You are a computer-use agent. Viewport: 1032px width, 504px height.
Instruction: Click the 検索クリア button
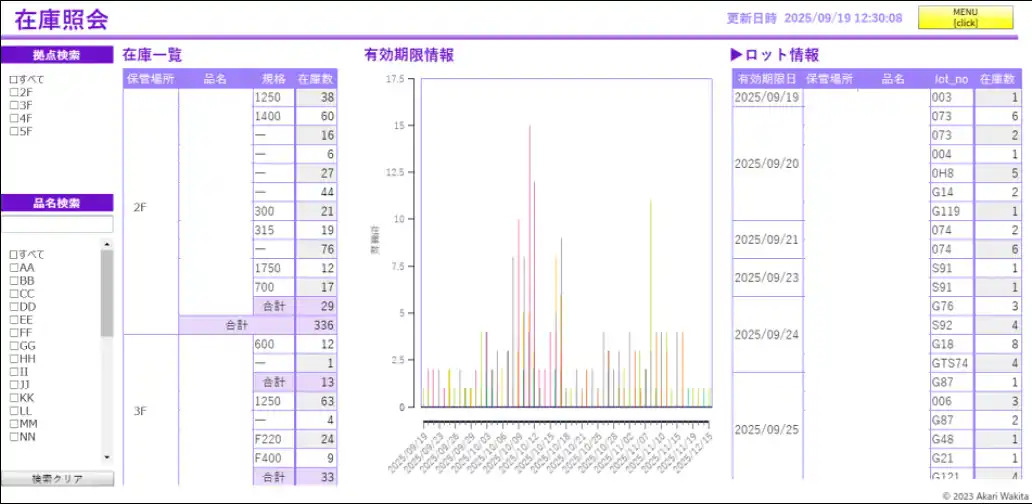[x=57, y=479]
